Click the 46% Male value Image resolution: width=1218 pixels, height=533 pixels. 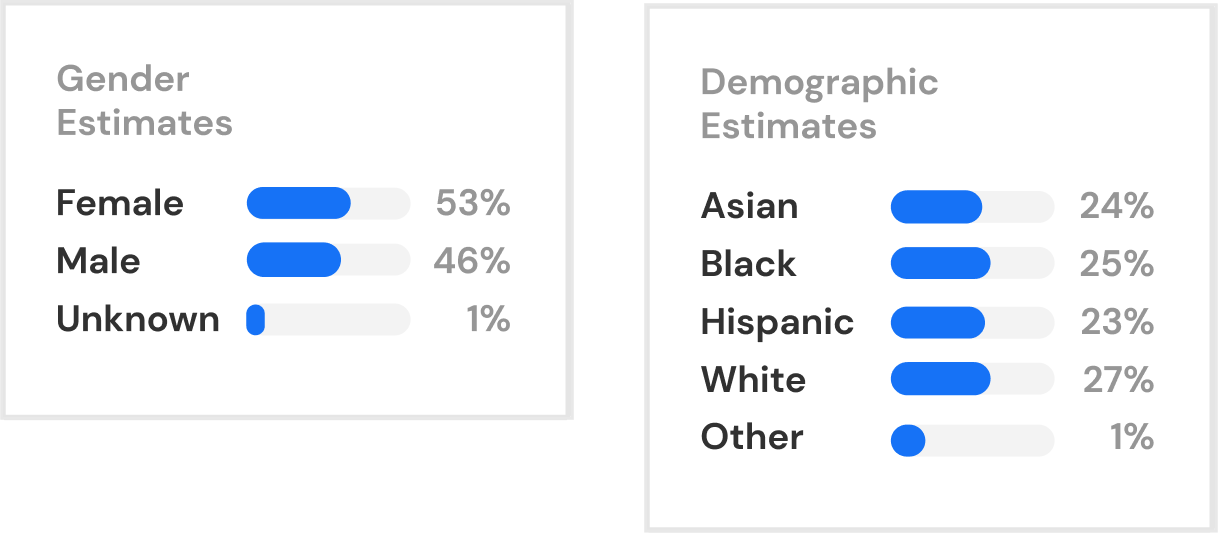472,261
